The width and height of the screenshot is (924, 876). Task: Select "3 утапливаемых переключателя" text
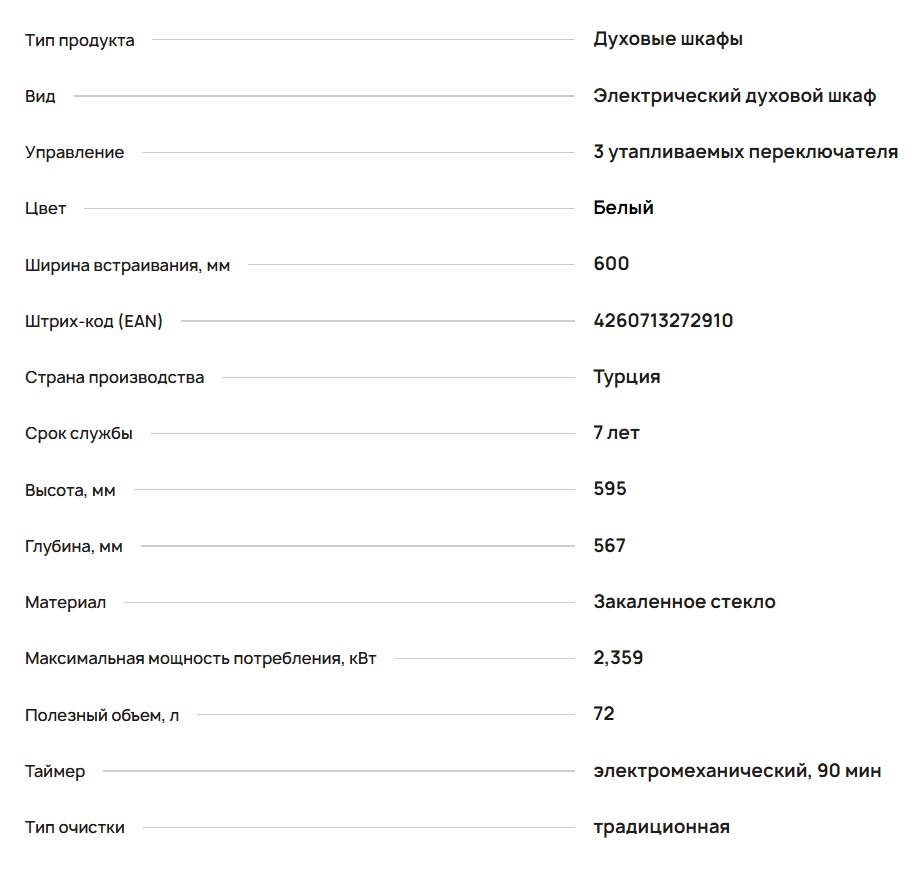click(745, 152)
